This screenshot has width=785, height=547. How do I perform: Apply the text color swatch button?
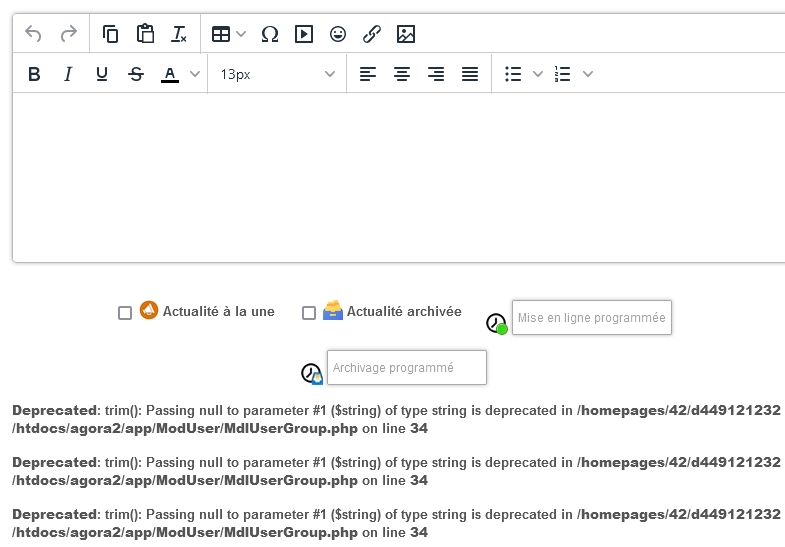(x=169, y=74)
